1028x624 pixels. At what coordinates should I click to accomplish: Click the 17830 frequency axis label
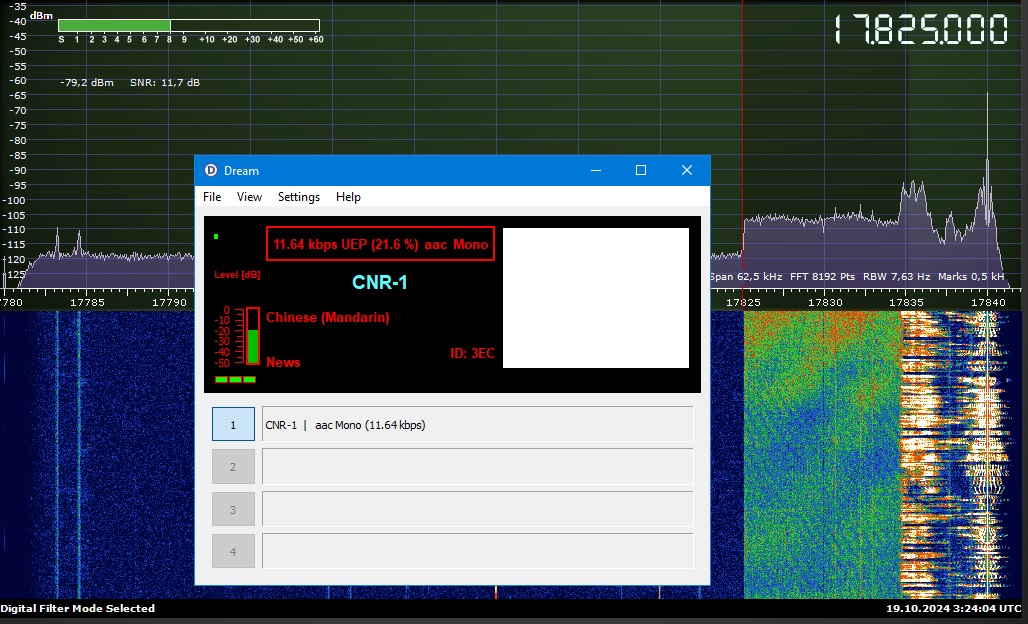pos(825,302)
